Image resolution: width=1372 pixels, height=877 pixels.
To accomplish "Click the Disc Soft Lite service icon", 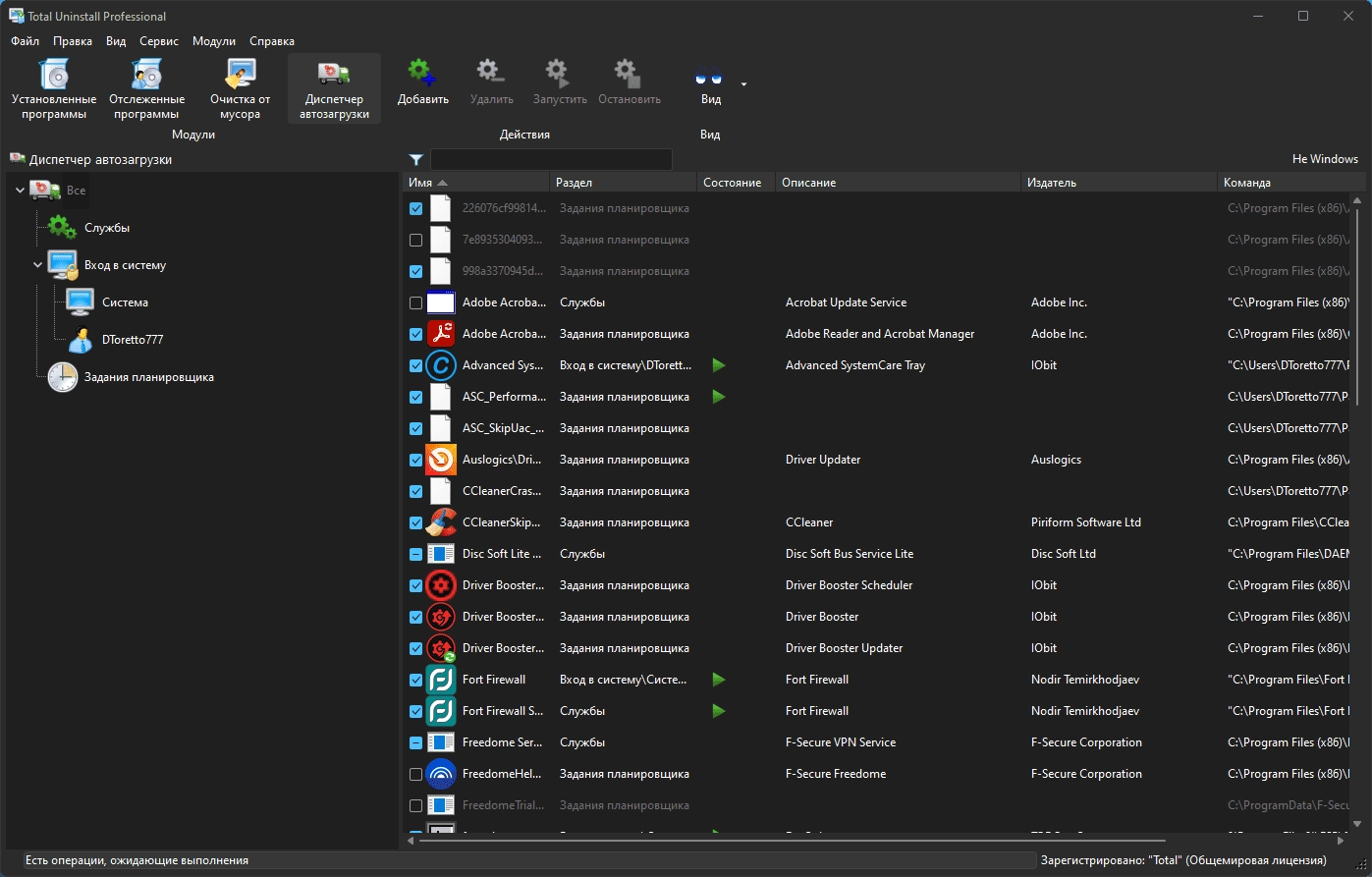I will (441, 554).
